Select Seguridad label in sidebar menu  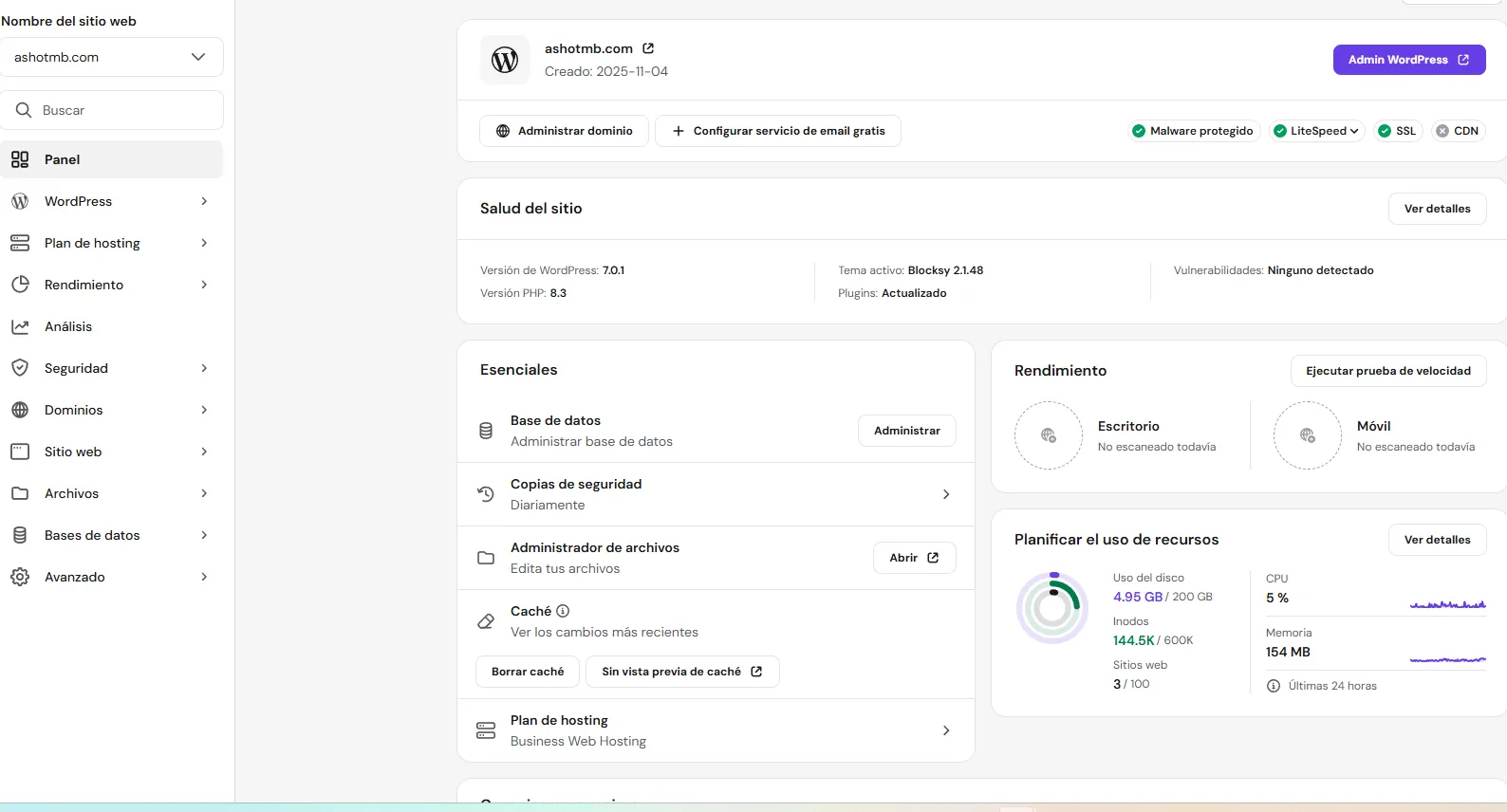[76, 368]
